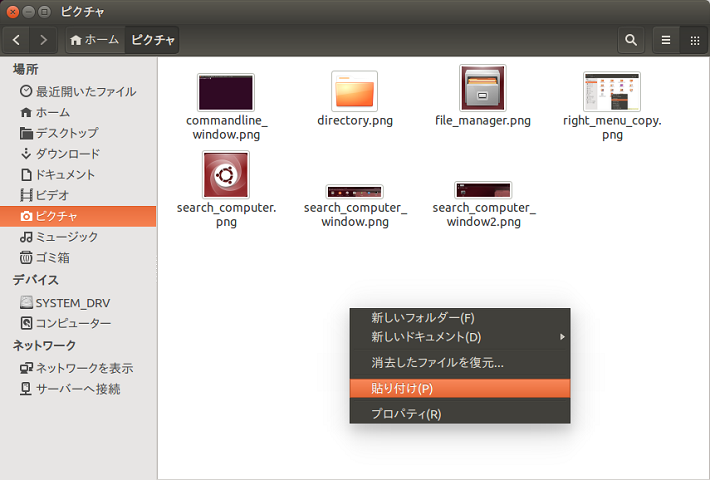Select the search_computer.png Ubuntu logo image
The image size is (710, 480).
[x=226, y=175]
